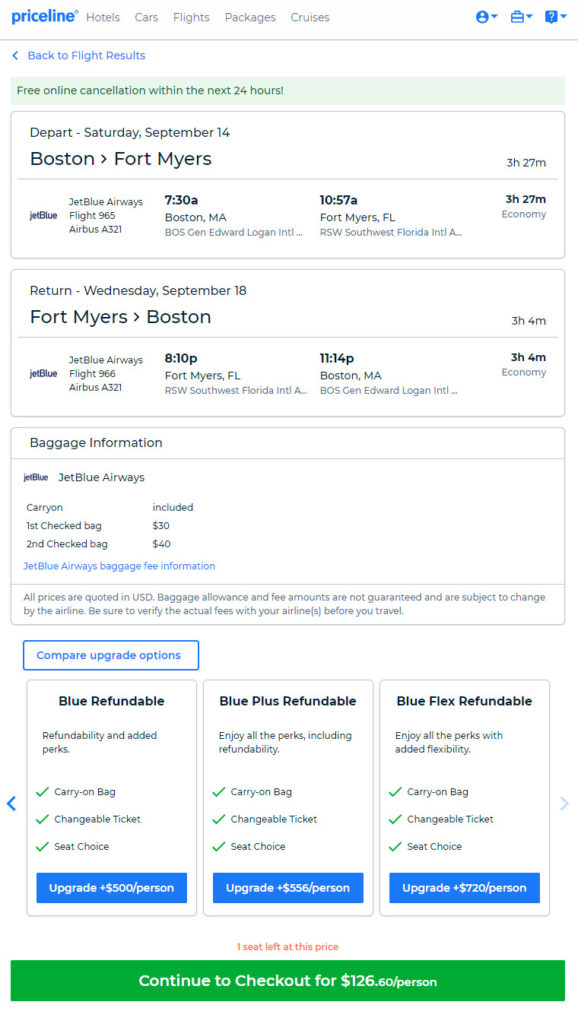The height and width of the screenshot is (1024, 578).
Task: Open the Hotels menu item
Action: click(103, 18)
